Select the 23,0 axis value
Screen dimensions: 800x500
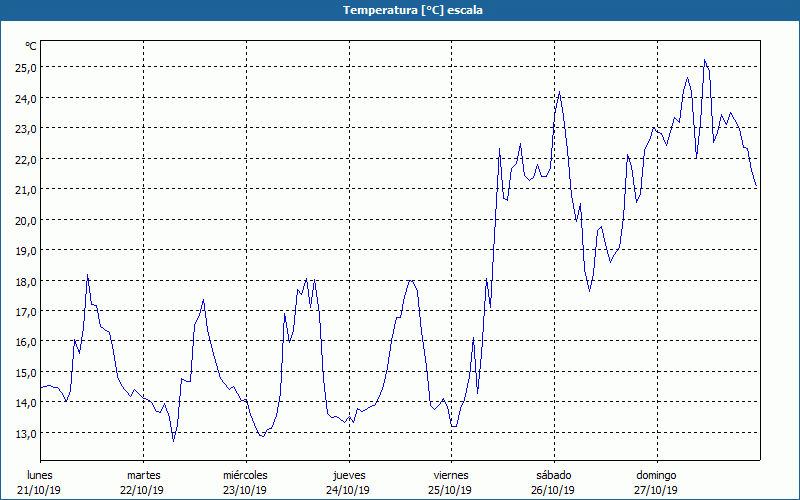tap(26, 129)
